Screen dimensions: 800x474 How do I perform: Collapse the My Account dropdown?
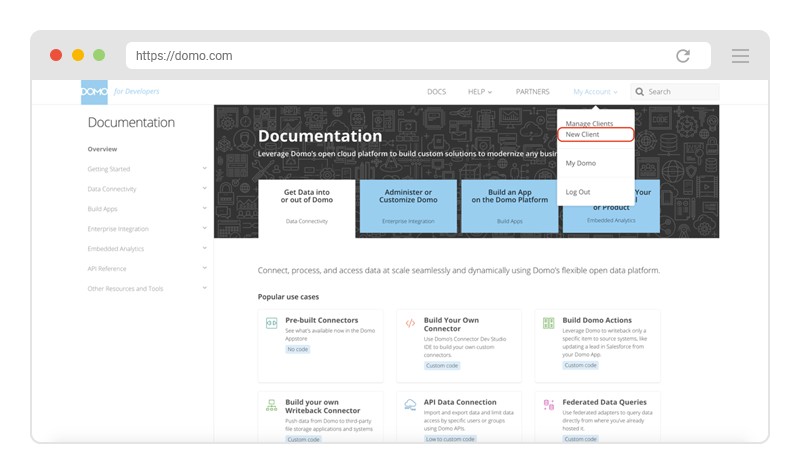click(x=595, y=92)
